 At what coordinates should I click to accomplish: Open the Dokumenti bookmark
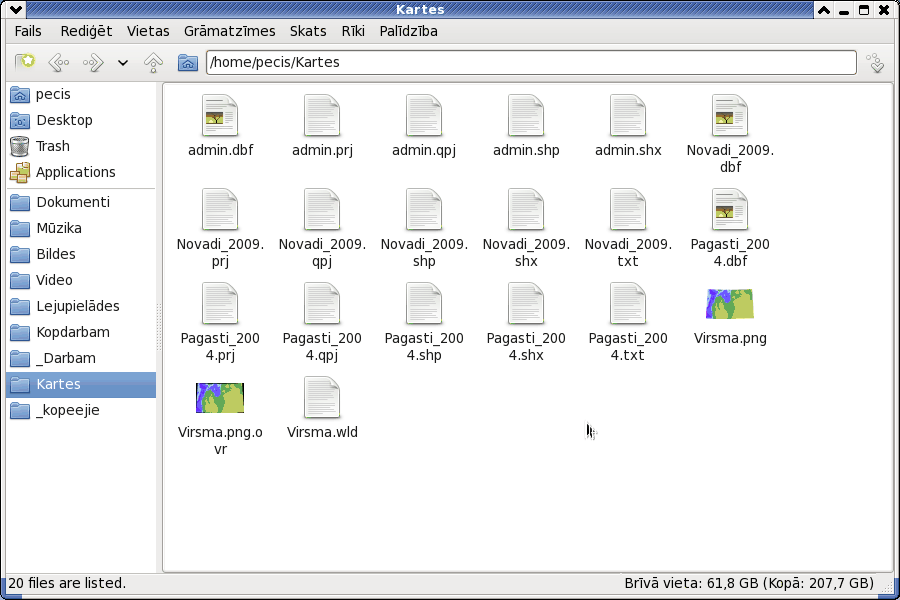(x=81, y=202)
